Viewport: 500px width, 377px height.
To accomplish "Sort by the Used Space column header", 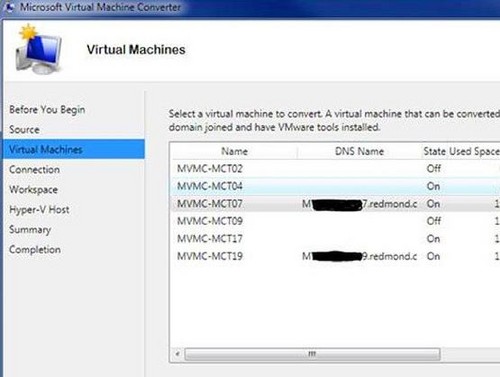I will pyautogui.click(x=474, y=151).
